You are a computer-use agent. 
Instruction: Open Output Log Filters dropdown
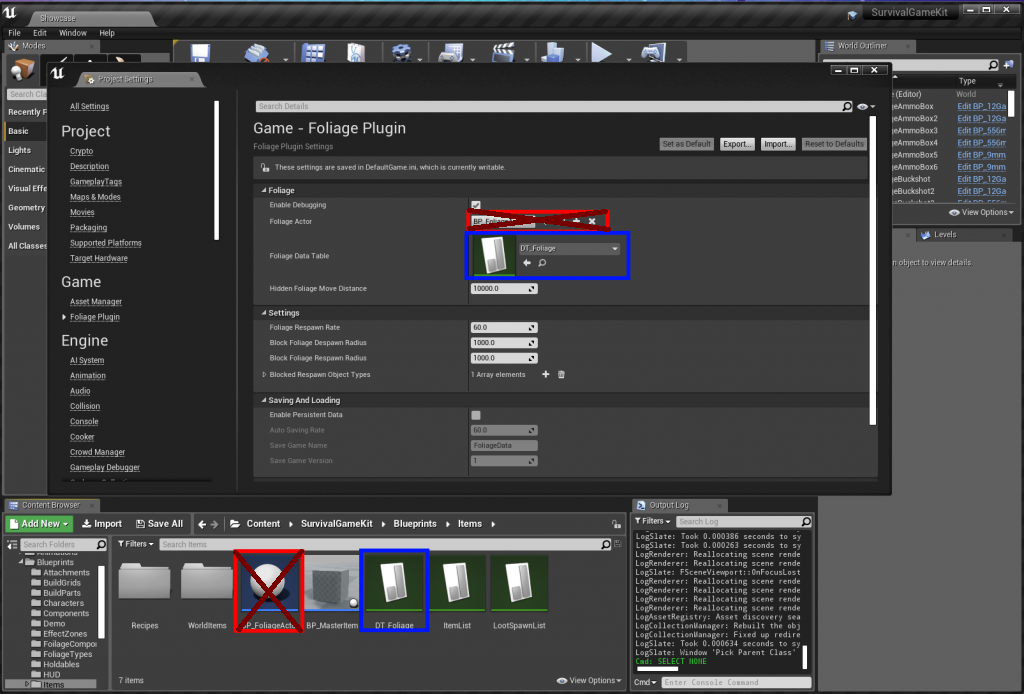652,521
